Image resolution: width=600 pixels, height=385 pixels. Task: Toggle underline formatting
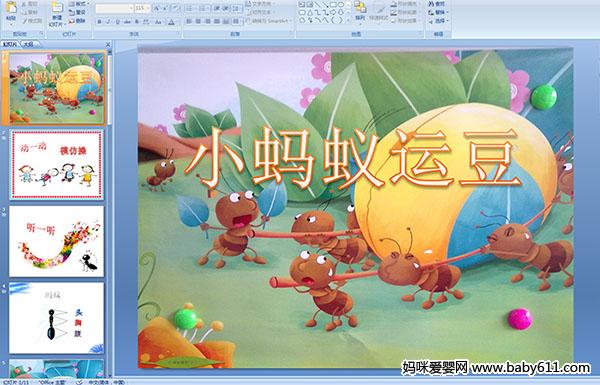(x=117, y=22)
